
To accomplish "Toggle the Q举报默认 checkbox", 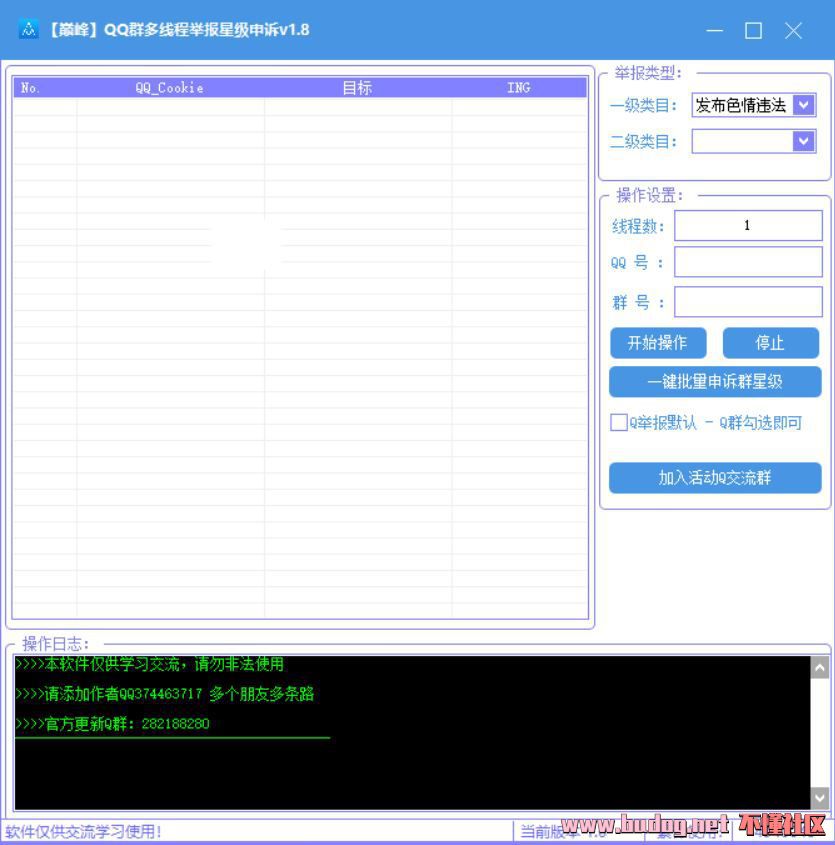I will (618, 422).
